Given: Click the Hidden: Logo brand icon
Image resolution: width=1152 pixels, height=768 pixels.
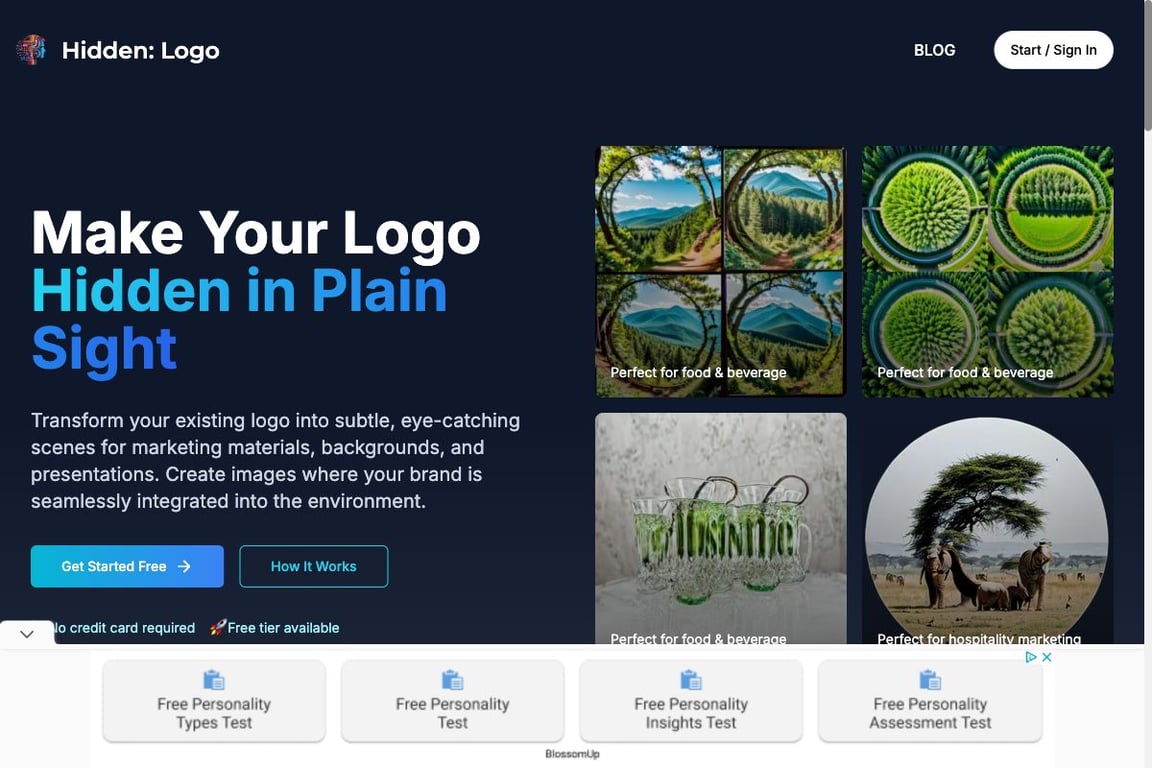Looking at the screenshot, I should click(x=31, y=50).
